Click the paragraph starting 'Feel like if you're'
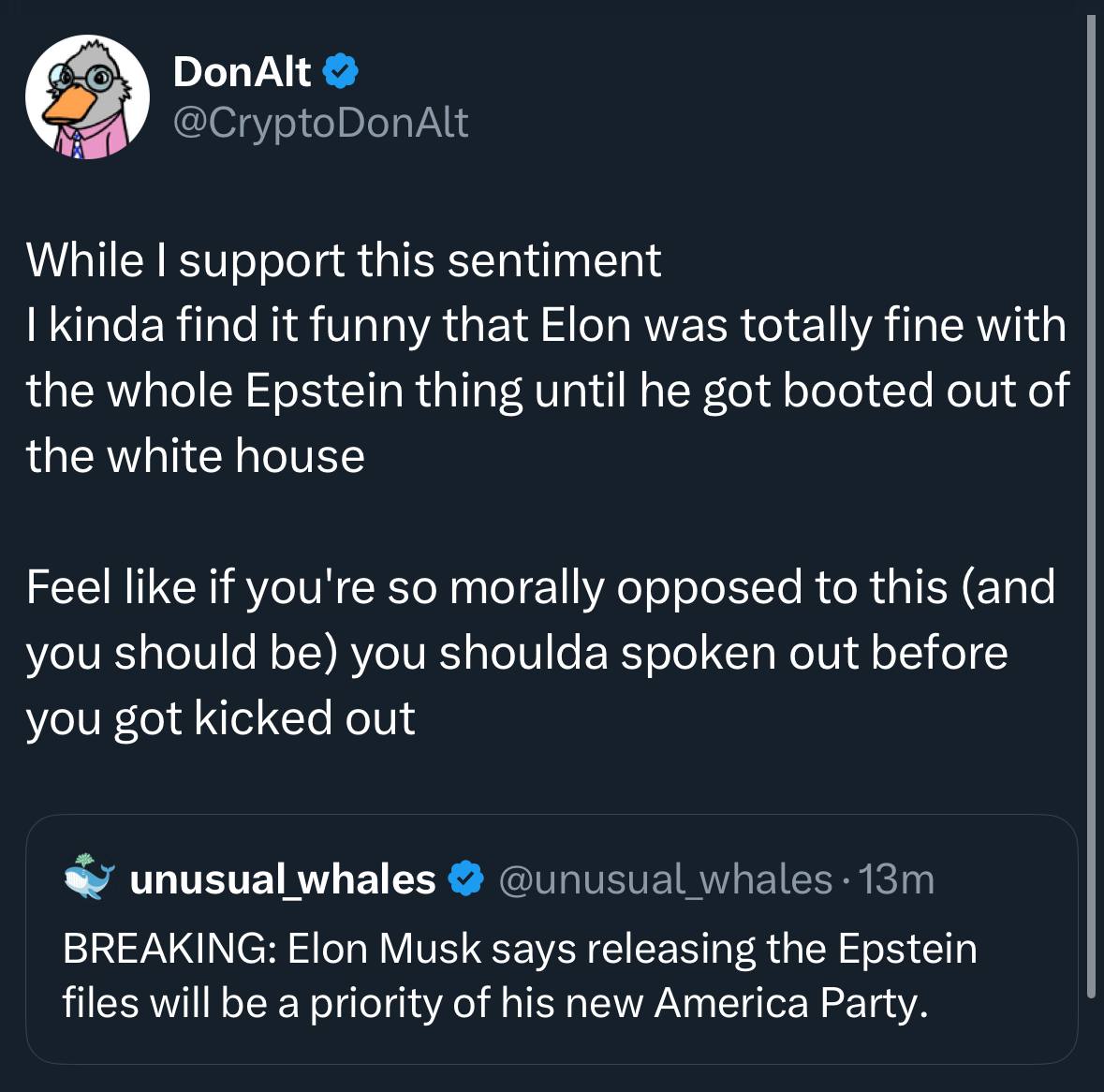This screenshot has height=1092, width=1104. tap(540, 653)
